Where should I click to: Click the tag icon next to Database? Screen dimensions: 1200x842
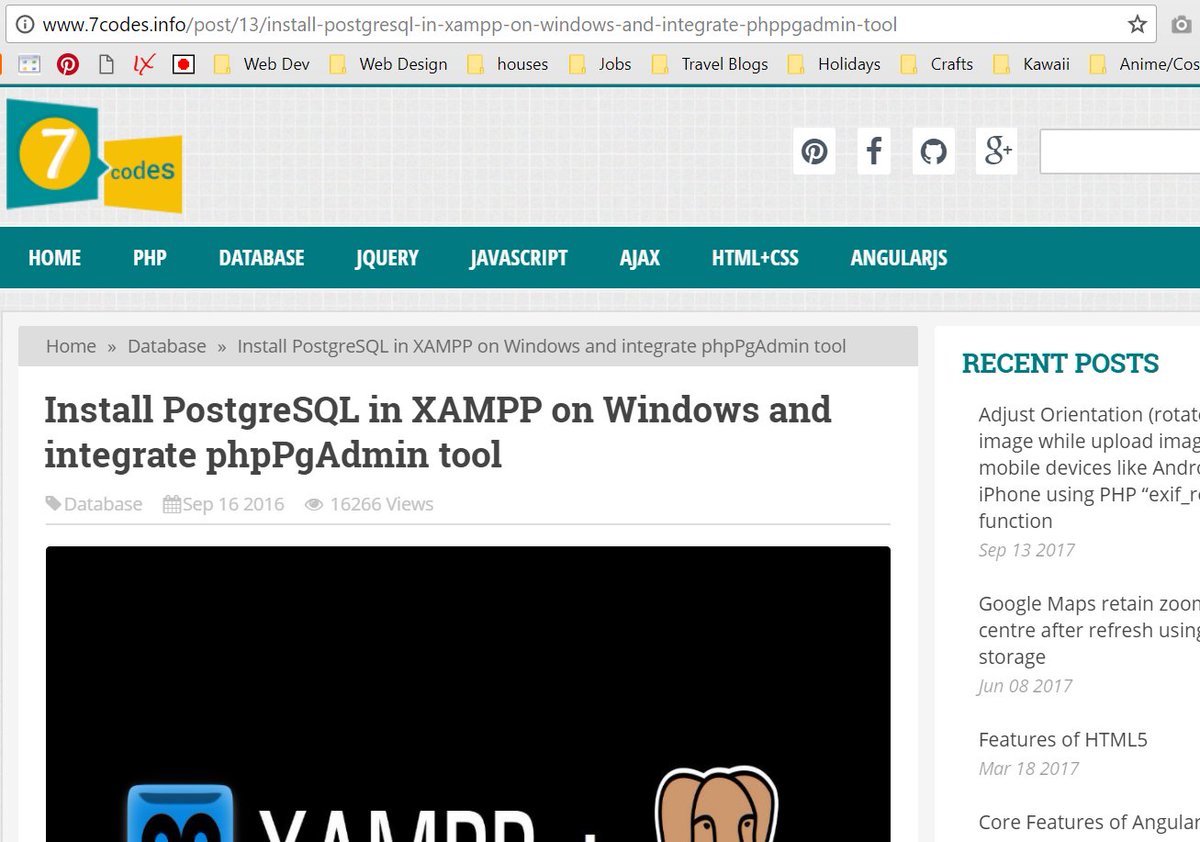click(x=54, y=504)
